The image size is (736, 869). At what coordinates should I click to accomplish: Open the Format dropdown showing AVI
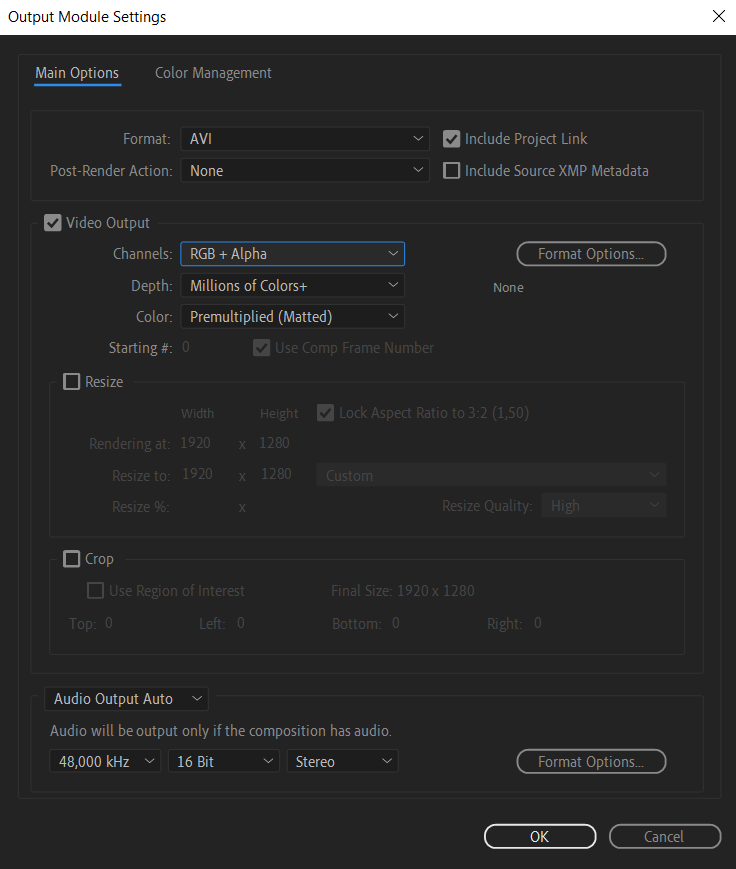305,139
